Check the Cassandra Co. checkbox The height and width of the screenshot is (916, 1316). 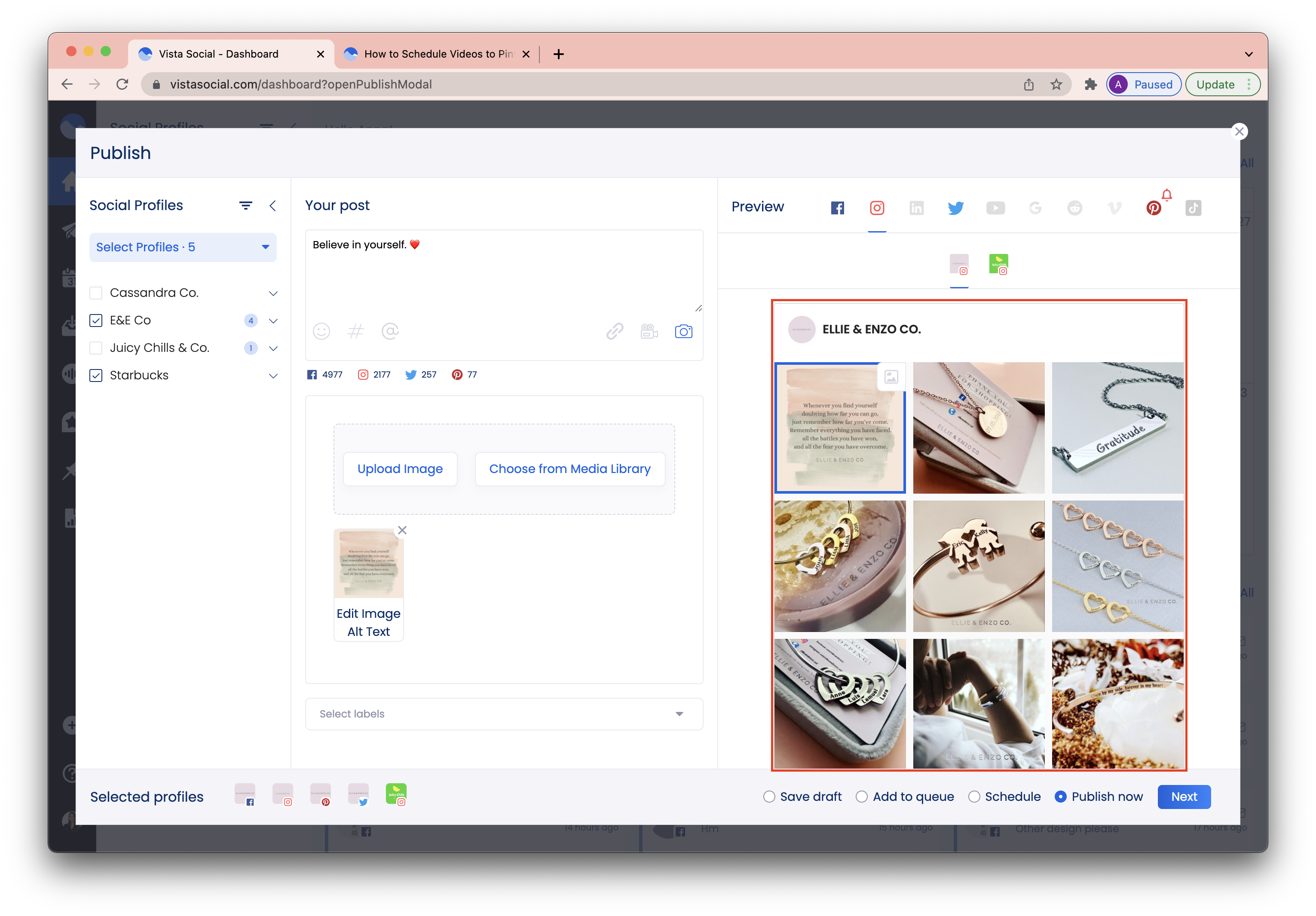point(96,293)
